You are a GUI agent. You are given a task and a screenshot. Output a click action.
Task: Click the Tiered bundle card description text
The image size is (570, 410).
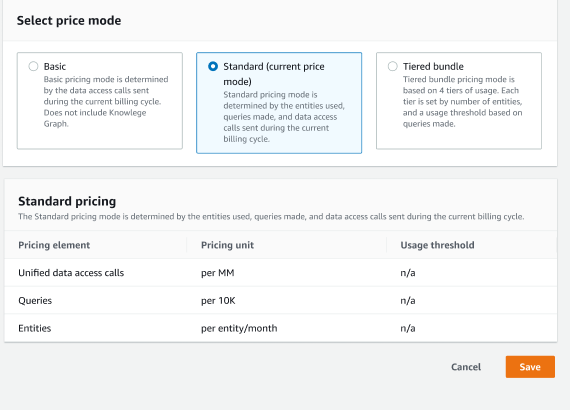click(x=462, y=101)
